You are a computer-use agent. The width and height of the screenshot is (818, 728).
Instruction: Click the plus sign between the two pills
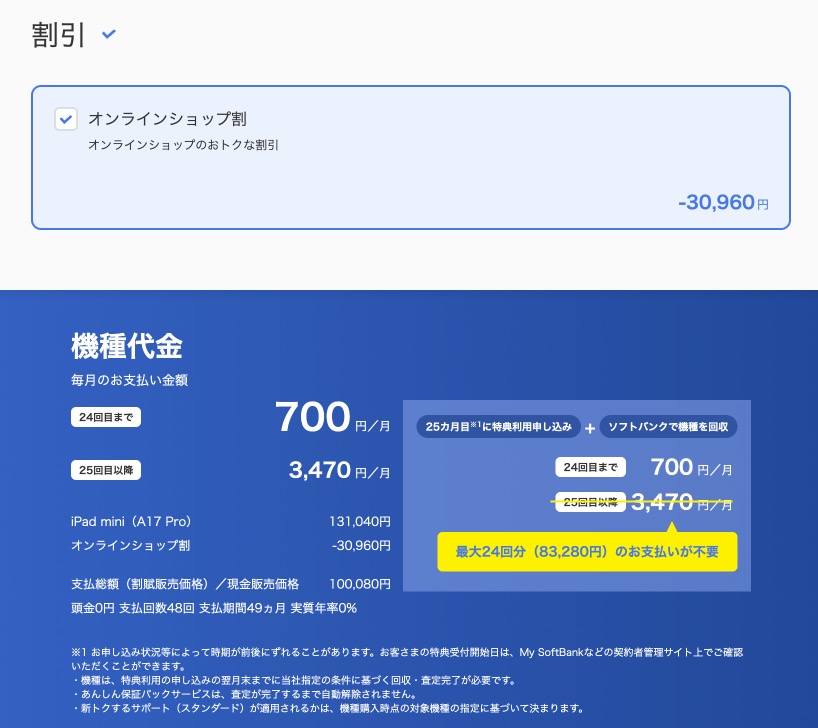click(590, 428)
